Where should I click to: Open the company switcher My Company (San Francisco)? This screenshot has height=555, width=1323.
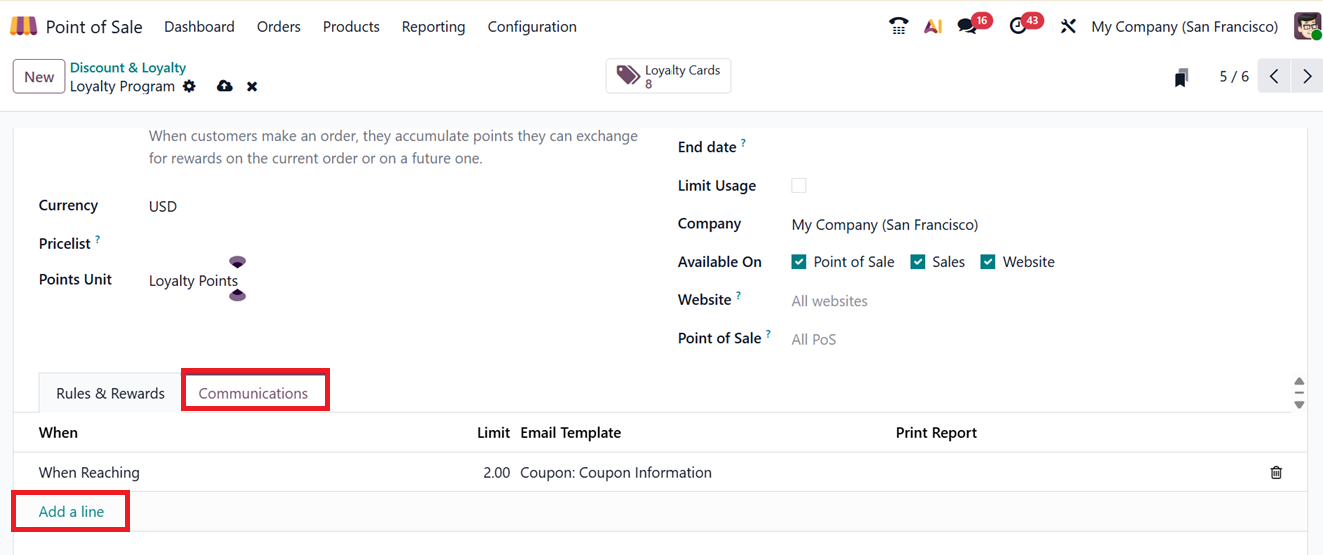1184,27
